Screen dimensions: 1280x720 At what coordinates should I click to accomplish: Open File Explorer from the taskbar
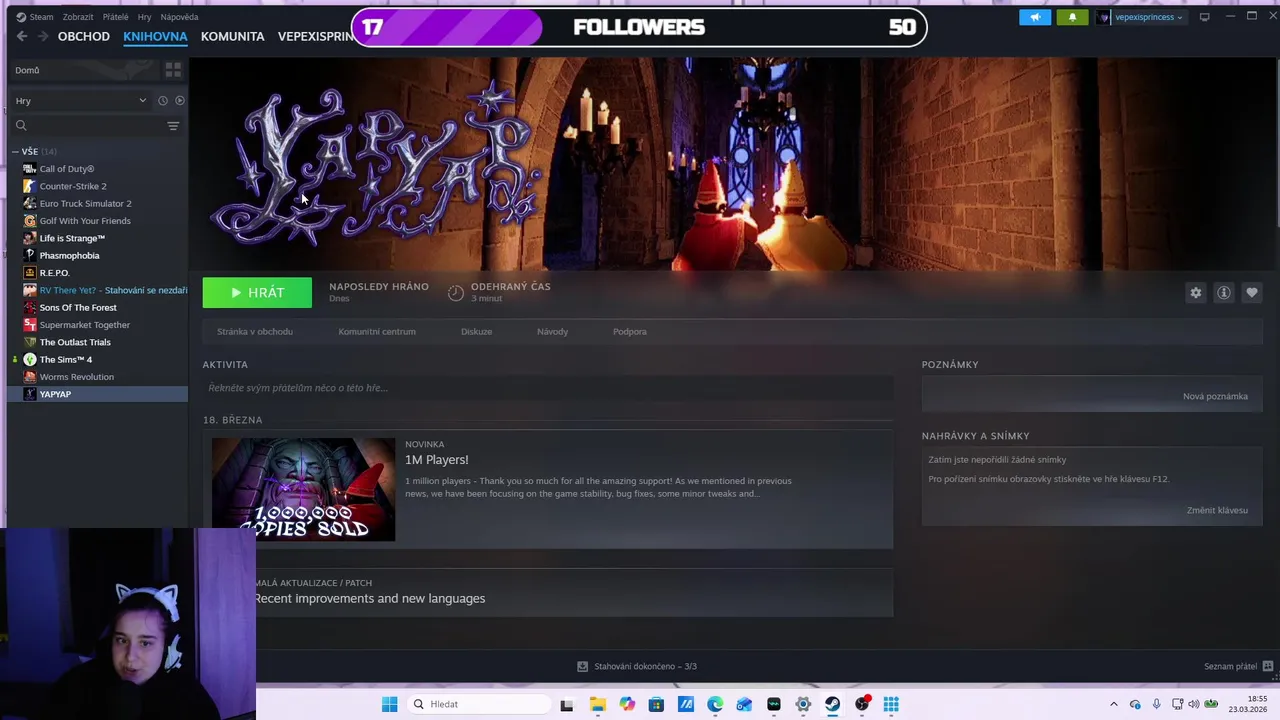click(x=597, y=705)
